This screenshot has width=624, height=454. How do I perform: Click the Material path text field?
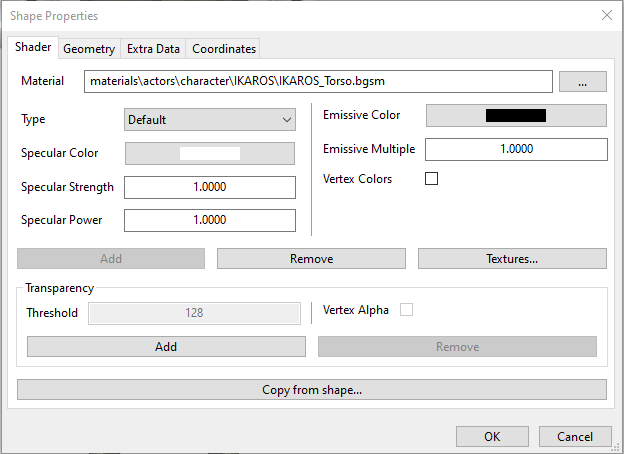318,82
